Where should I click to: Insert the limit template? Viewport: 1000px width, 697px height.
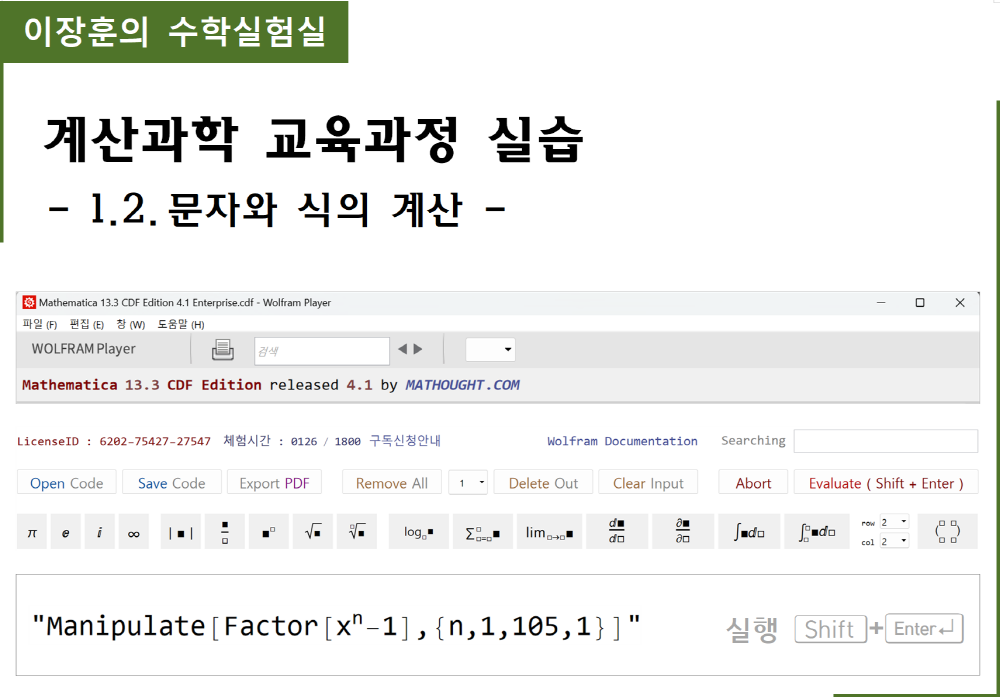click(x=549, y=532)
